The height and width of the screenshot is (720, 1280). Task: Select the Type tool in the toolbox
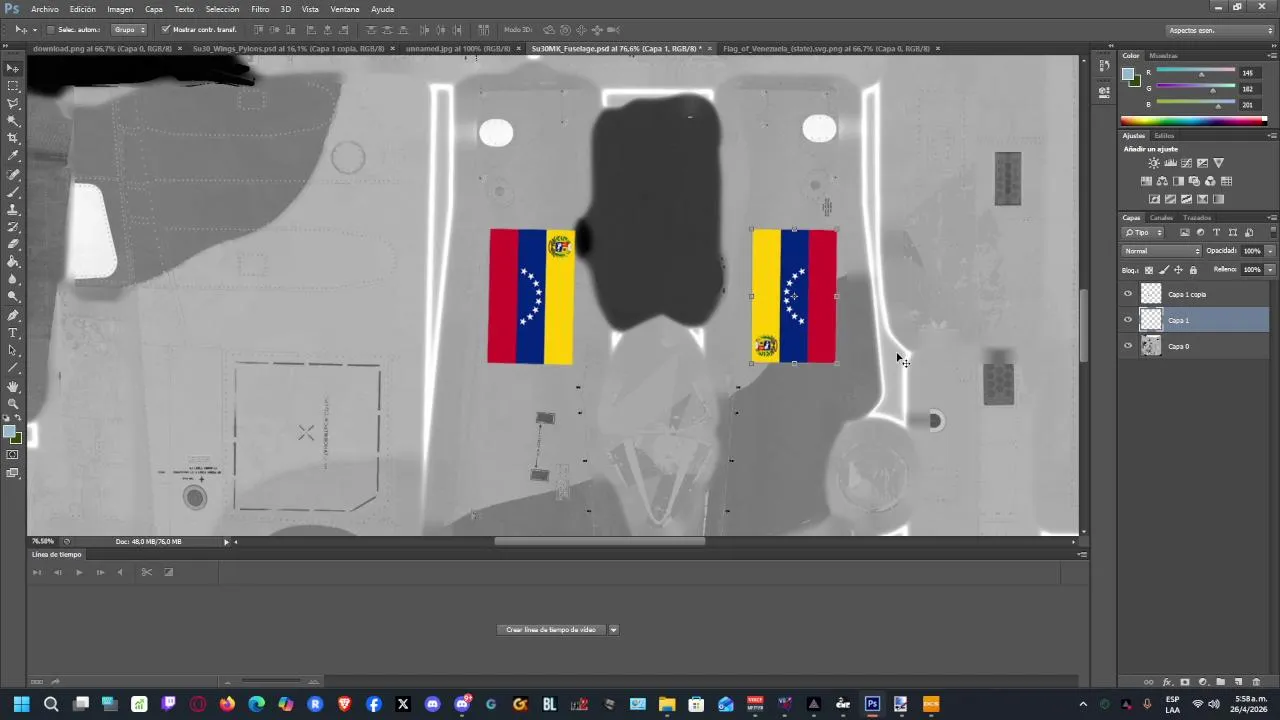click(x=13, y=333)
